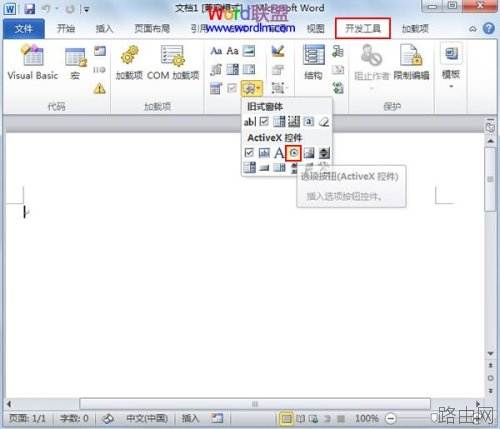Insert ActiveX Text Box control

pyautogui.click(x=264, y=153)
